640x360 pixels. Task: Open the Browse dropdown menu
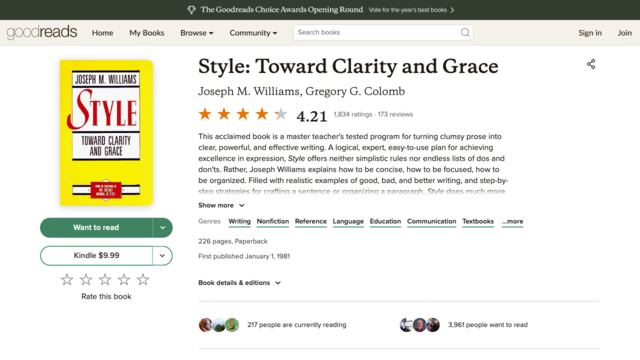point(197,33)
